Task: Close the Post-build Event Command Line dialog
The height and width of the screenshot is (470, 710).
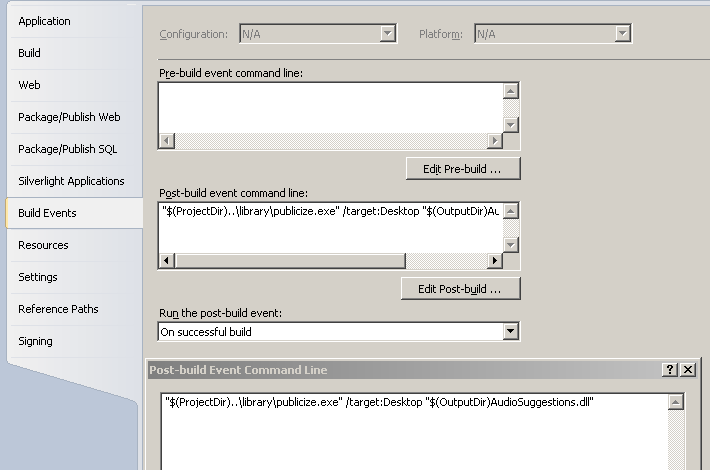Action: coord(688,369)
